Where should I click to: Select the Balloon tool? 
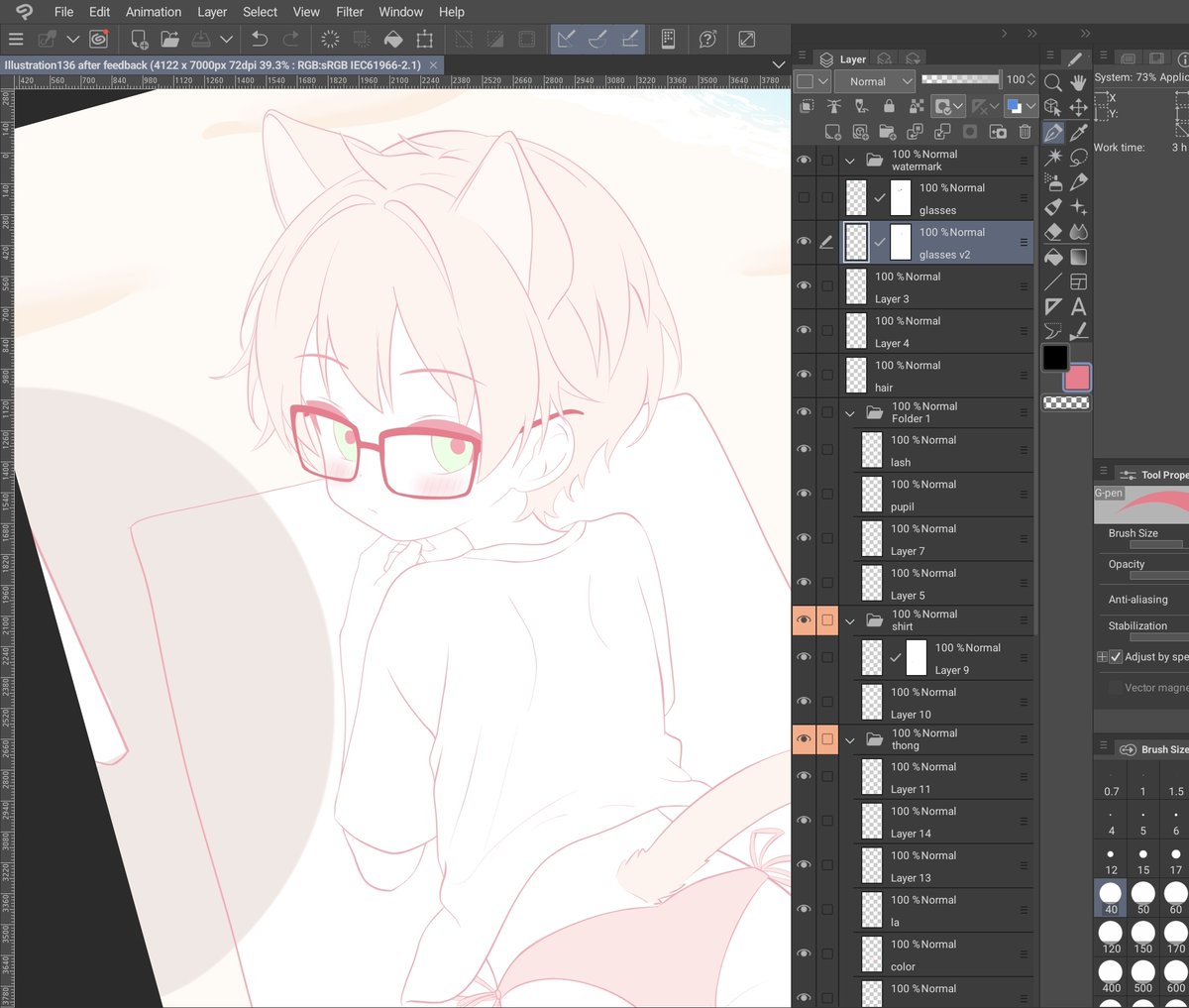tap(1053, 331)
